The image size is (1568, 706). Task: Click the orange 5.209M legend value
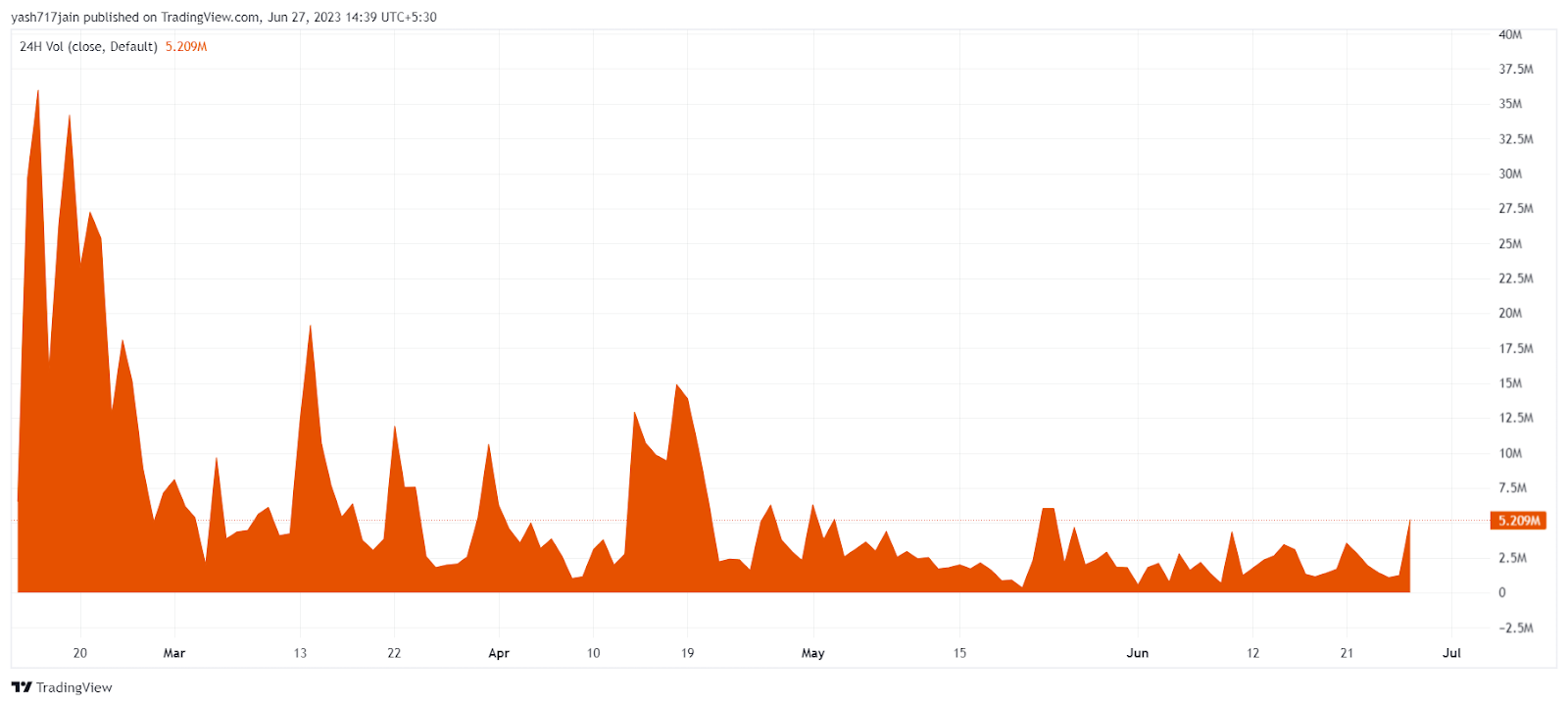186,46
